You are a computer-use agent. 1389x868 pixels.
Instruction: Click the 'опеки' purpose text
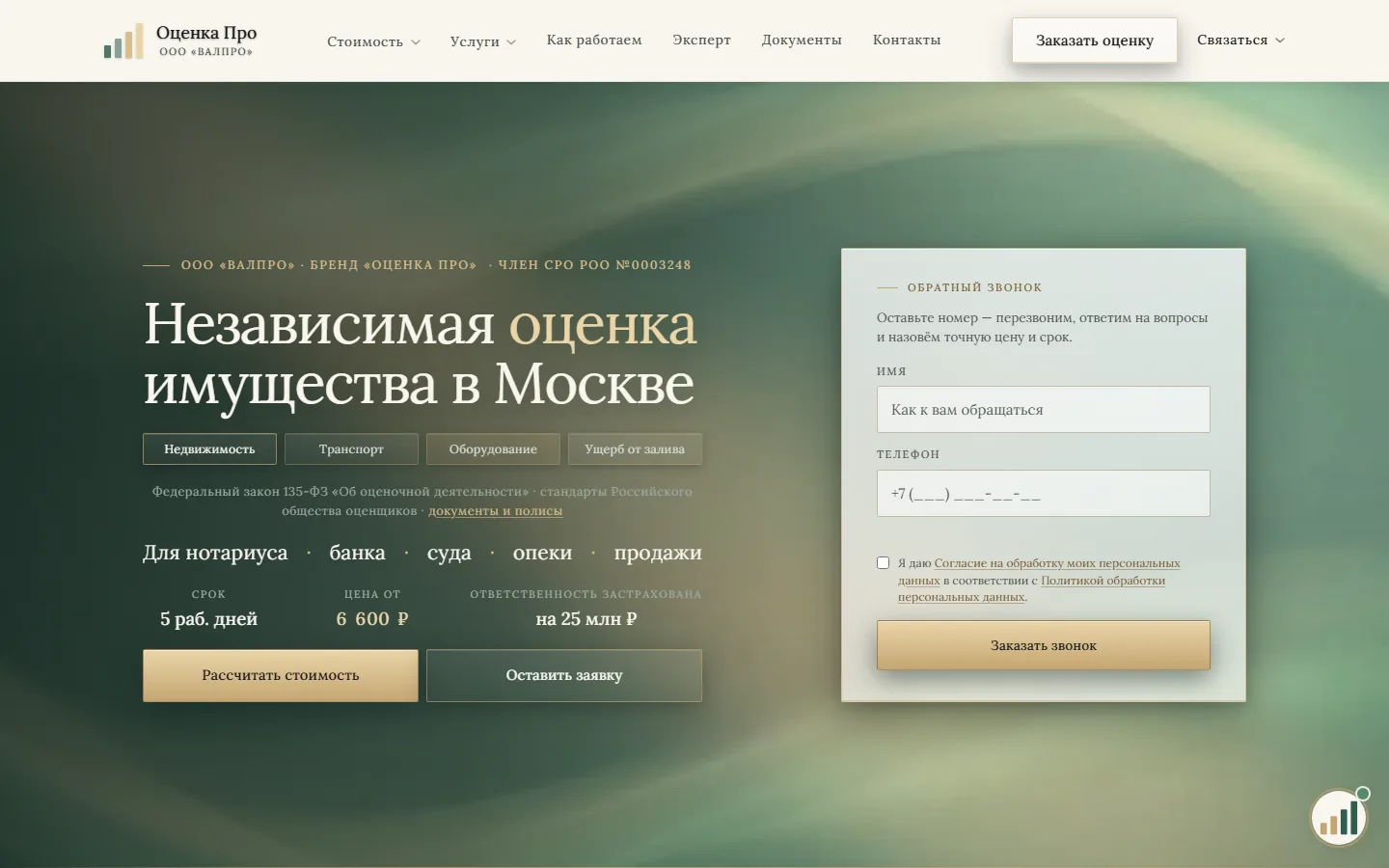pyautogui.click(x=542, y=553)
